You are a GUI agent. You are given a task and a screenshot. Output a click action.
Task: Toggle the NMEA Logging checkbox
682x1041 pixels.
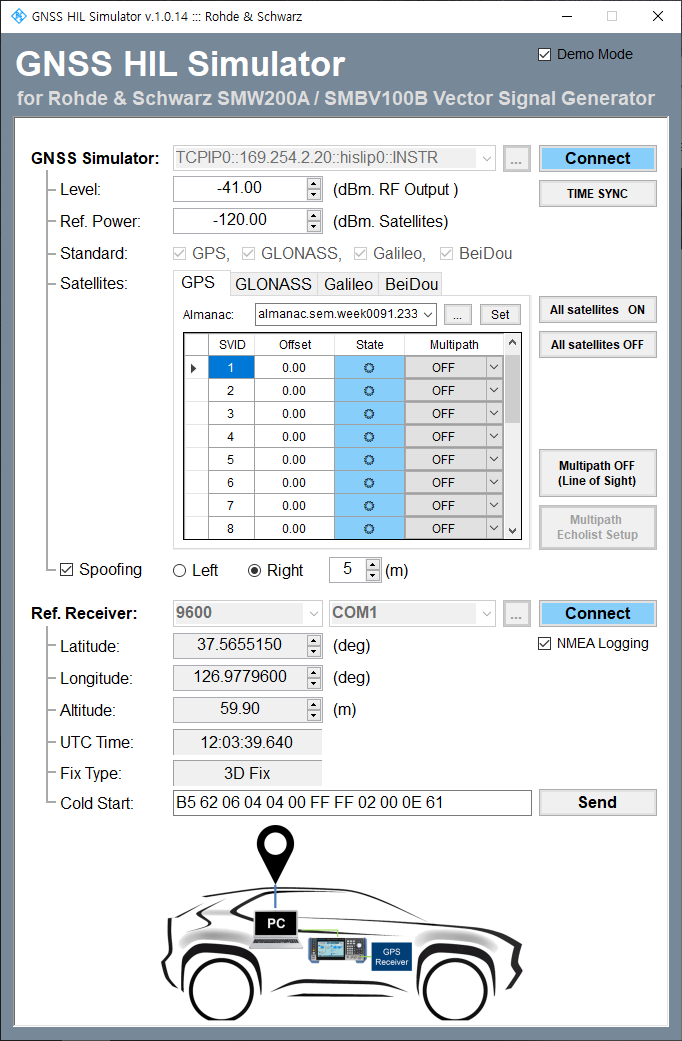tap(545, 643)
